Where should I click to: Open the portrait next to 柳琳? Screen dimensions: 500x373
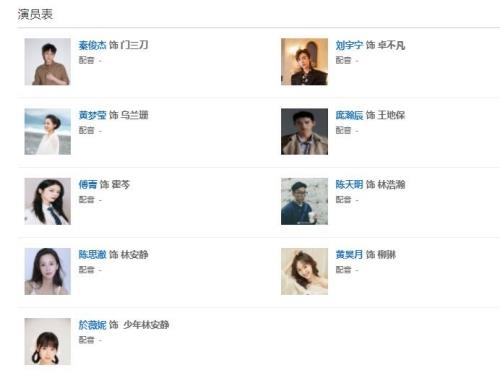304,271
